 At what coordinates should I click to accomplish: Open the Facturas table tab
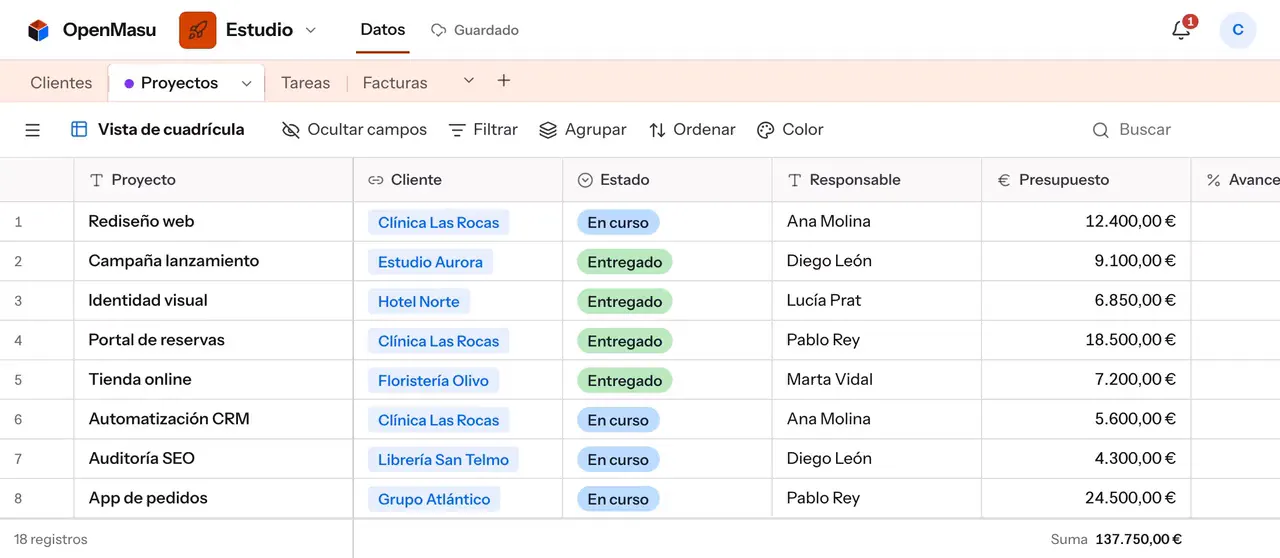point(395,83)
